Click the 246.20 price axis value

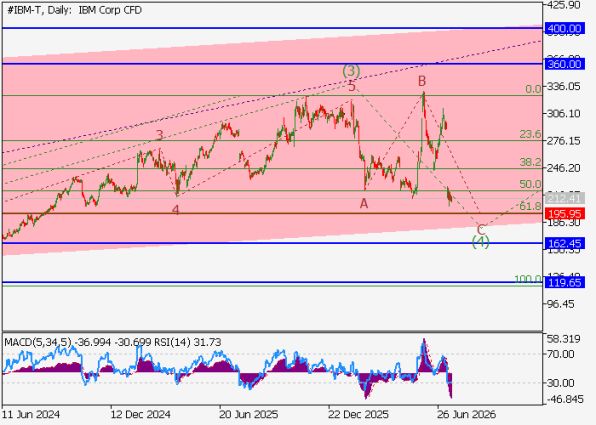pyautogui.click(x=563, y=168)
